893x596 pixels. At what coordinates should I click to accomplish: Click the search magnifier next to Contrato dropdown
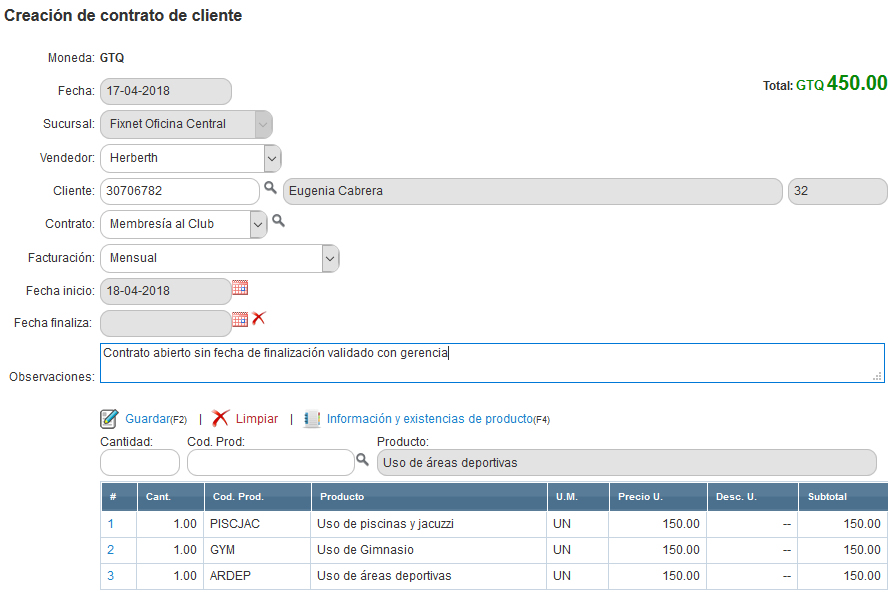(278, 221)
